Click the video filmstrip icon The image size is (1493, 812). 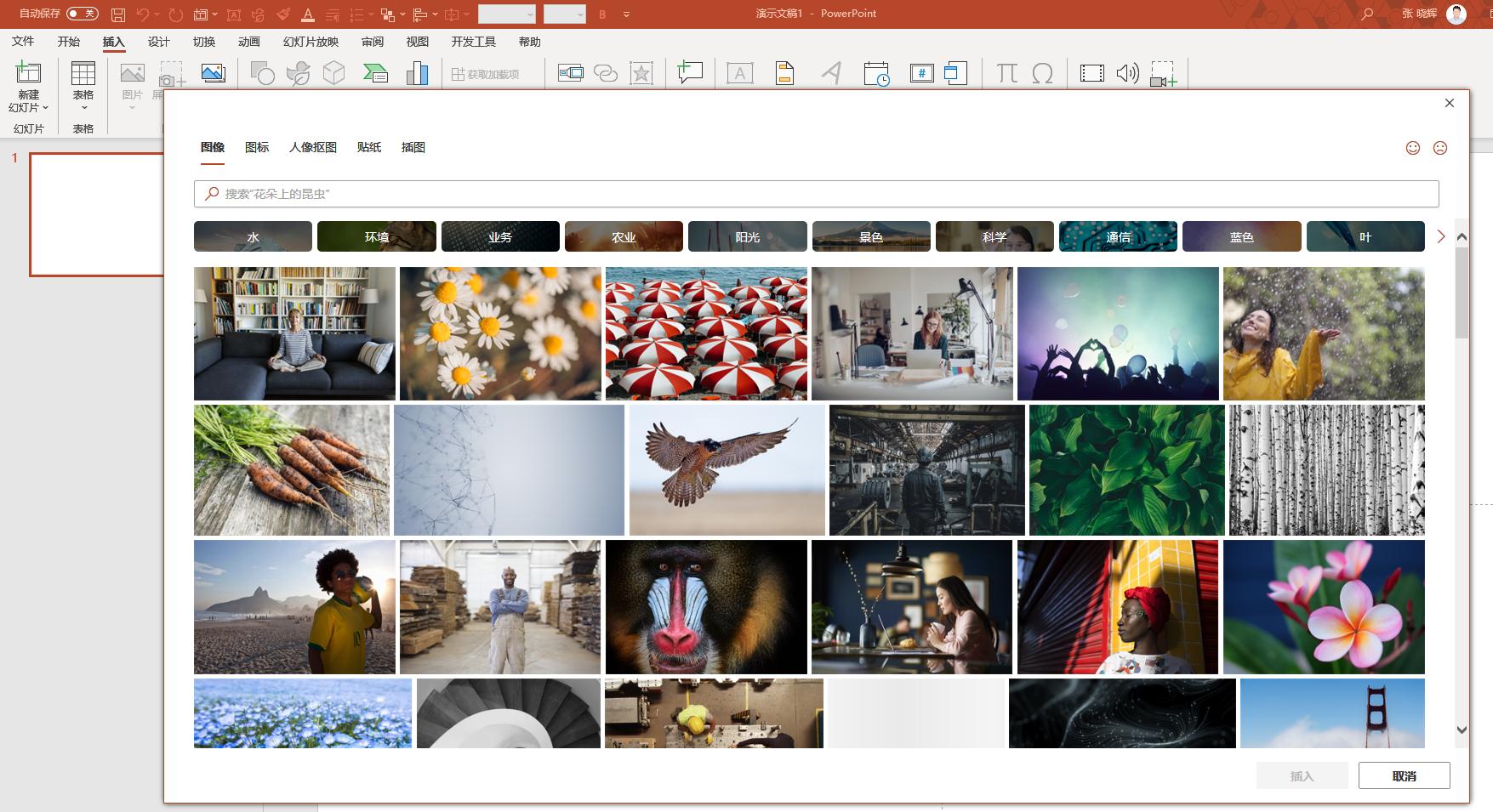(1091, 74)
